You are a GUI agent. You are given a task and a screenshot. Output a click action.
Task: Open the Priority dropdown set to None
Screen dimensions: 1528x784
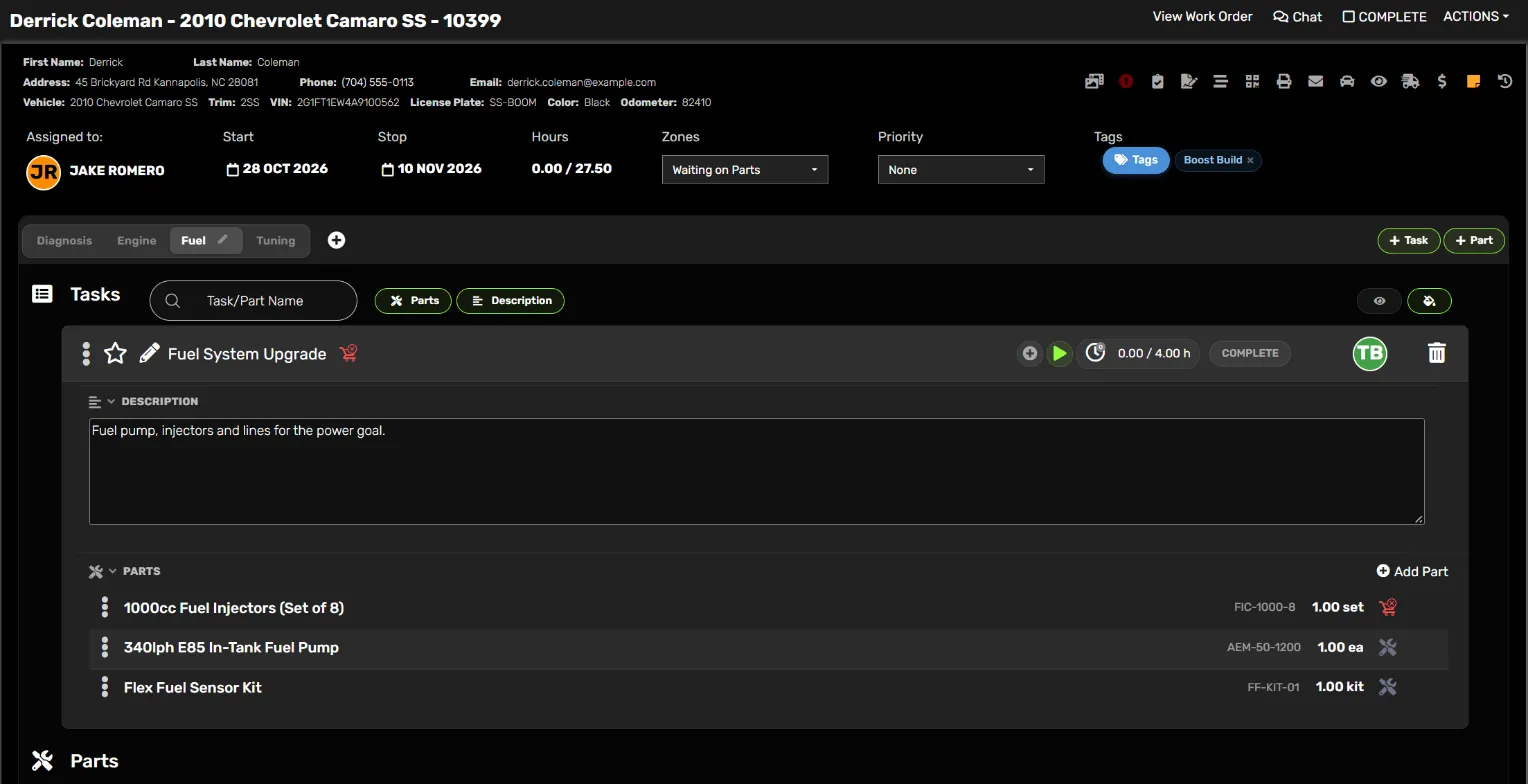(961, 170)
